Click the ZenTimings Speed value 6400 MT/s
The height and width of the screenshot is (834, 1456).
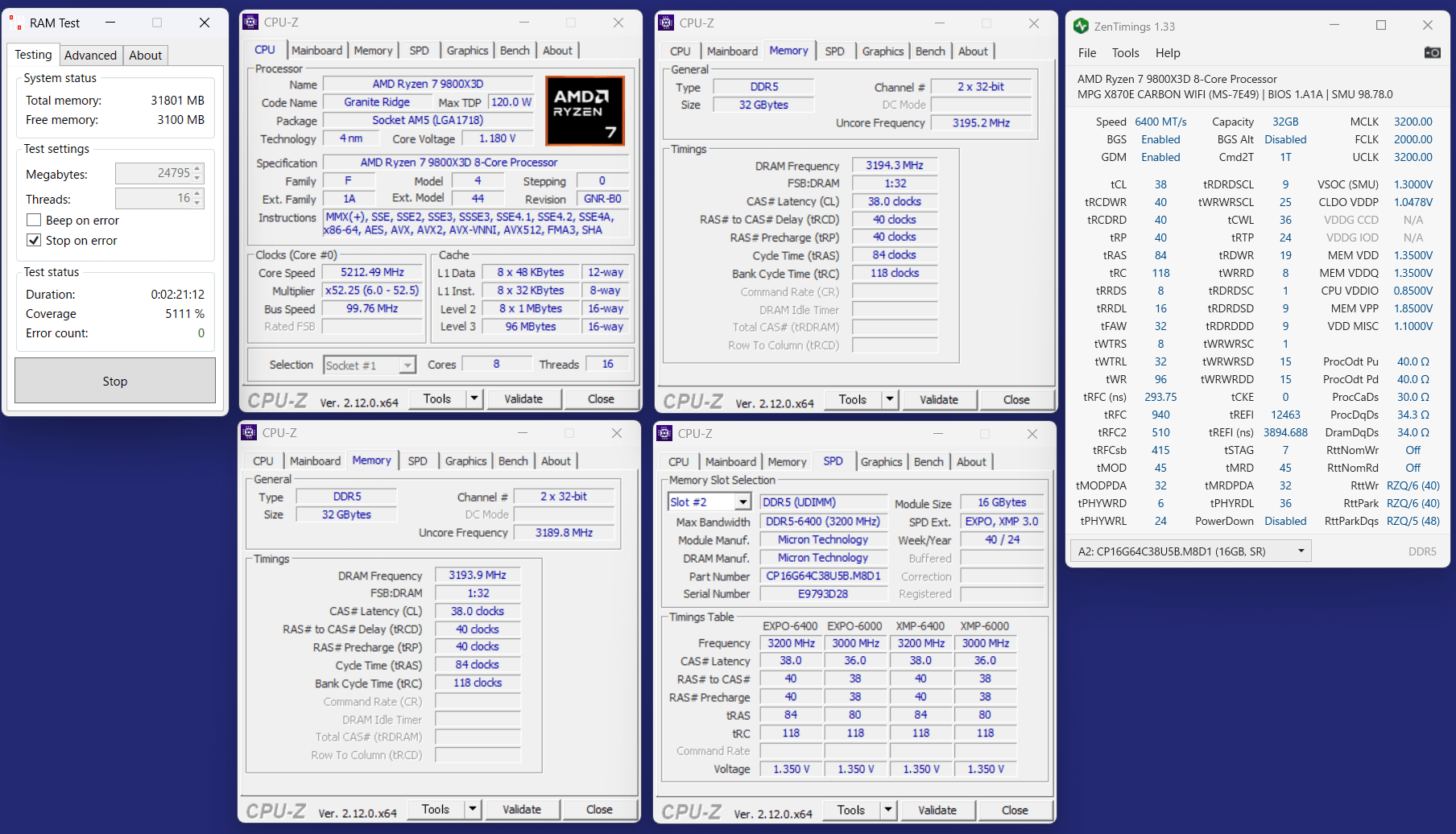click(x=1160, y=122)
